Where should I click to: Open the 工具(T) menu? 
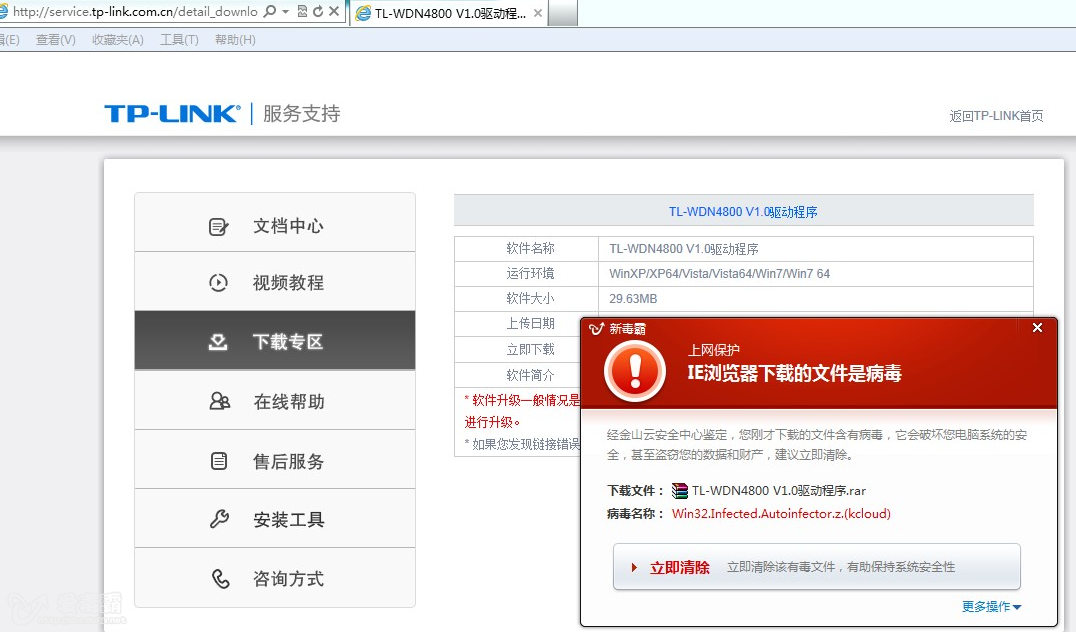point(179,40)
